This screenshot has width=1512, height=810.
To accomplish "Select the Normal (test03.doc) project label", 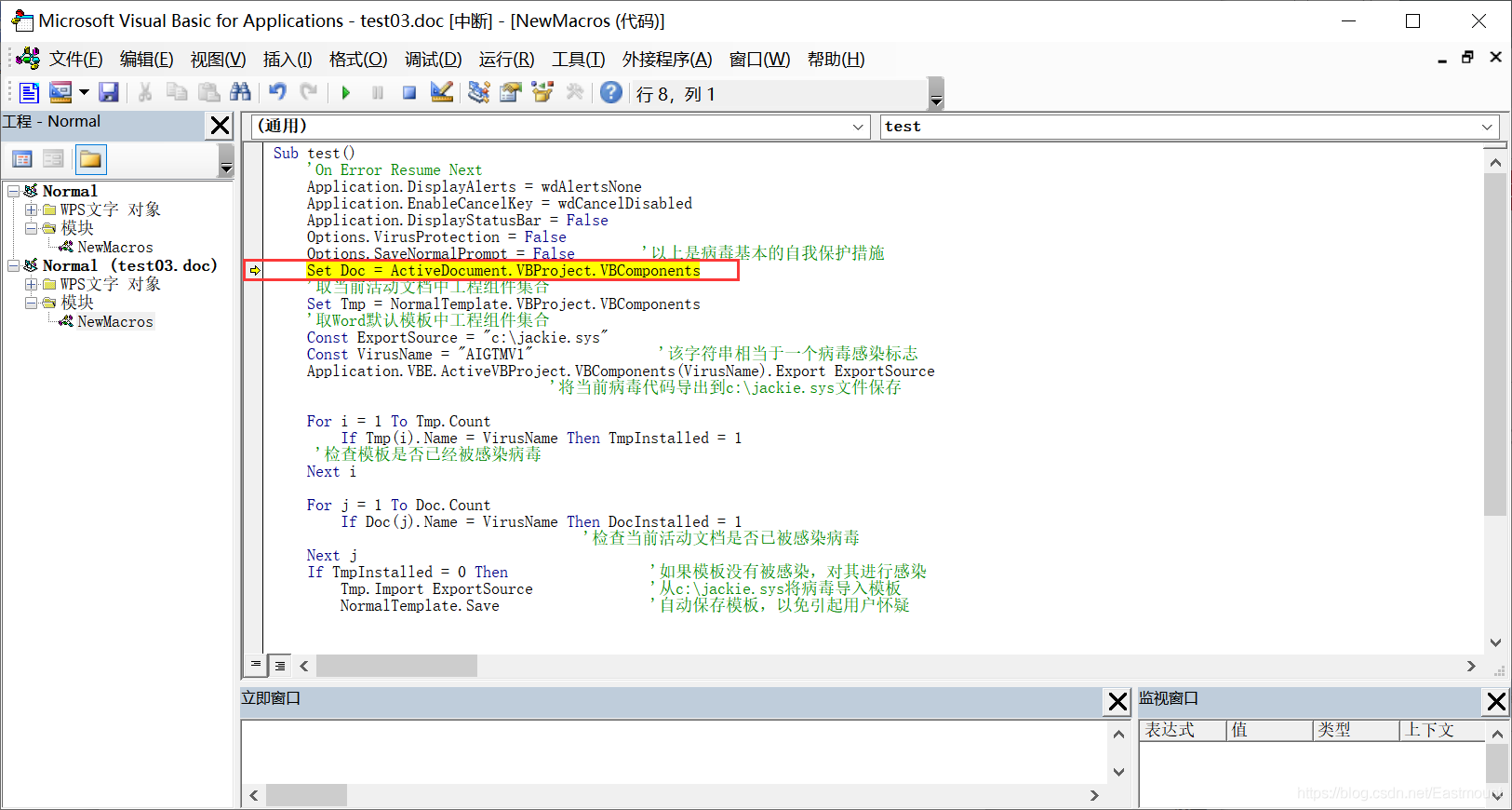I will (129, 265).
